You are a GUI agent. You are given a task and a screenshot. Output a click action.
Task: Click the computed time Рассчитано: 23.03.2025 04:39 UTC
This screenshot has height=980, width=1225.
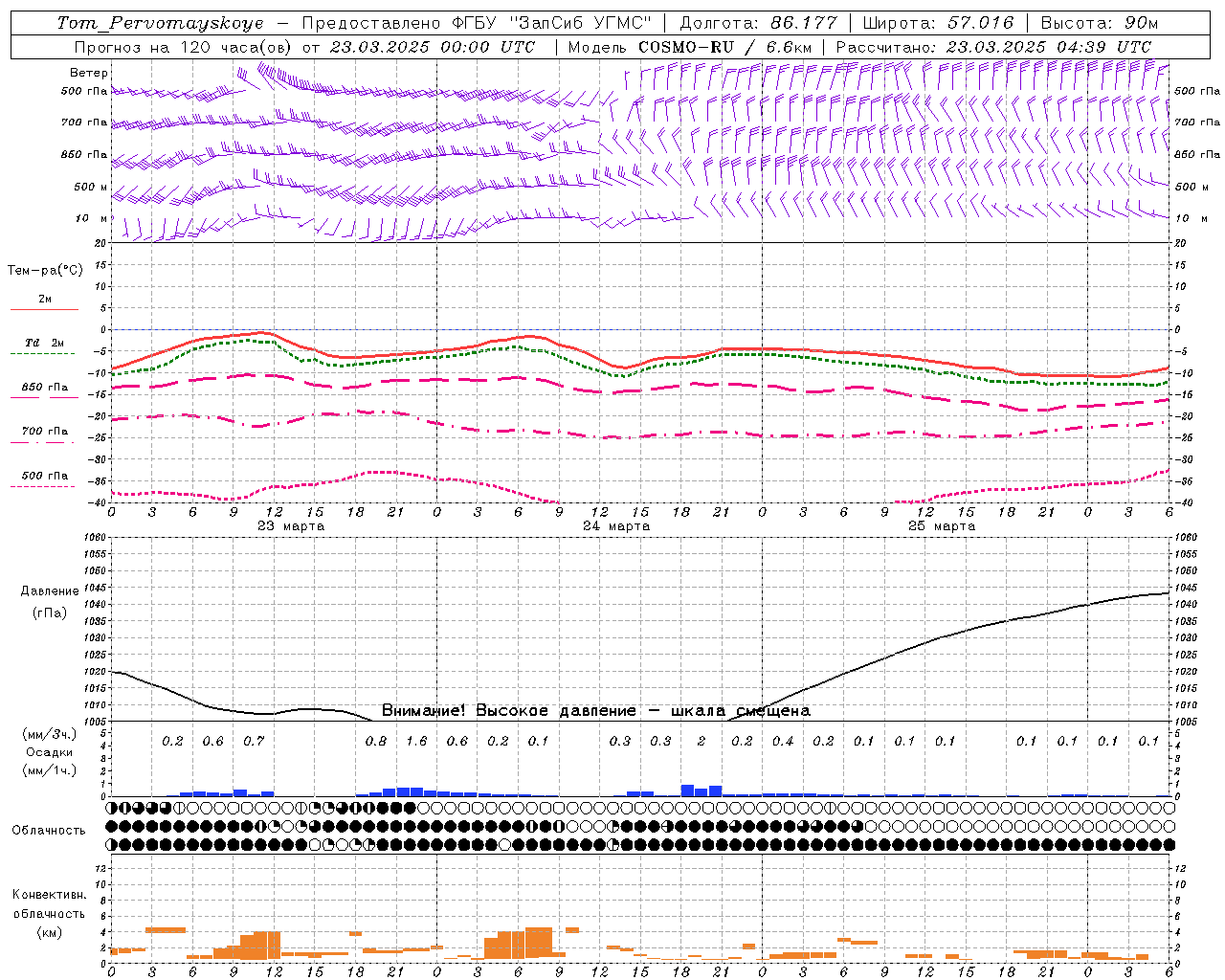(x=993, y=47)
